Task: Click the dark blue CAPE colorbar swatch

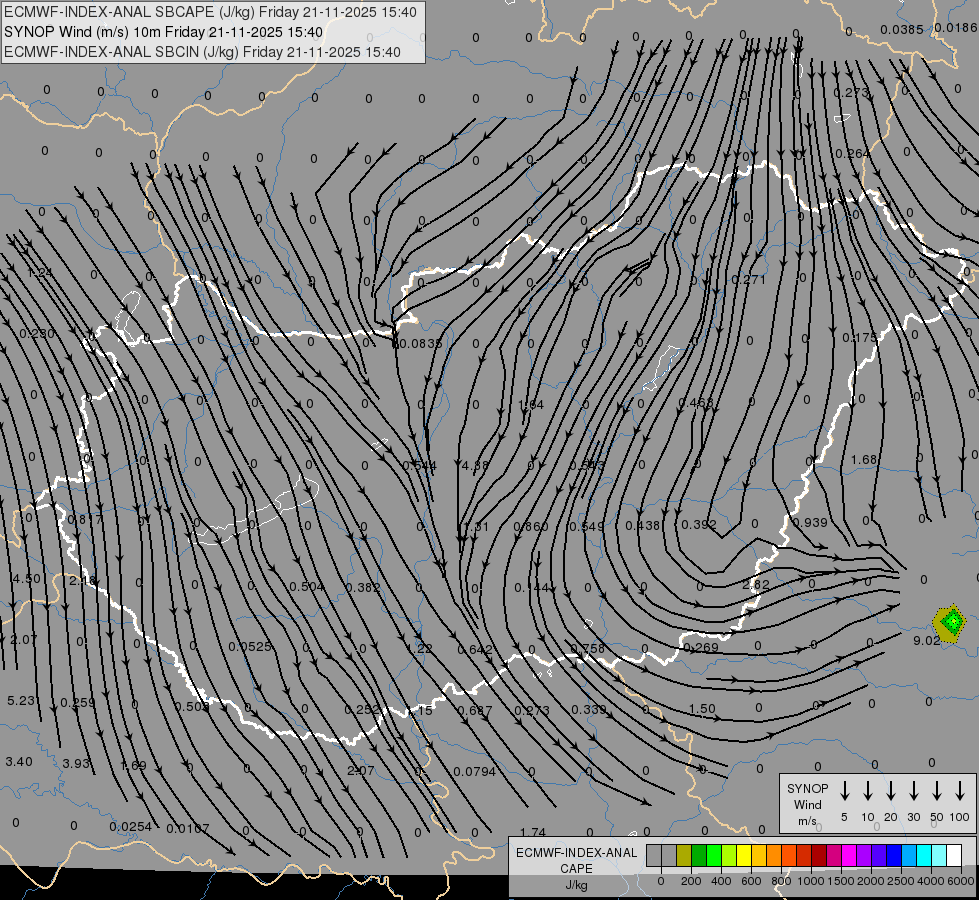Action: 894,856
